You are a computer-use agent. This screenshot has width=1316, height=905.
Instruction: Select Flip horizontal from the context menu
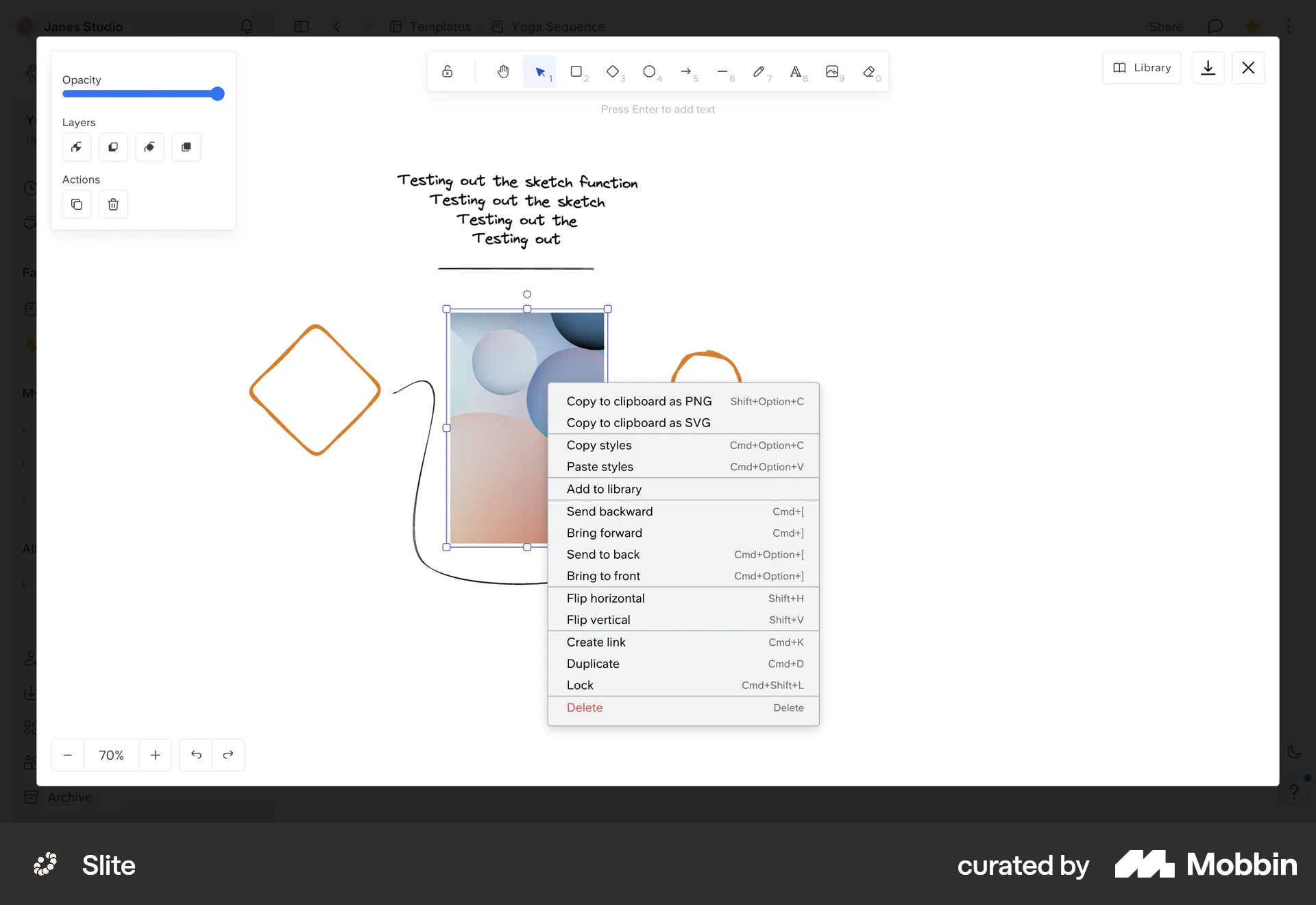(x=606, y=598)
